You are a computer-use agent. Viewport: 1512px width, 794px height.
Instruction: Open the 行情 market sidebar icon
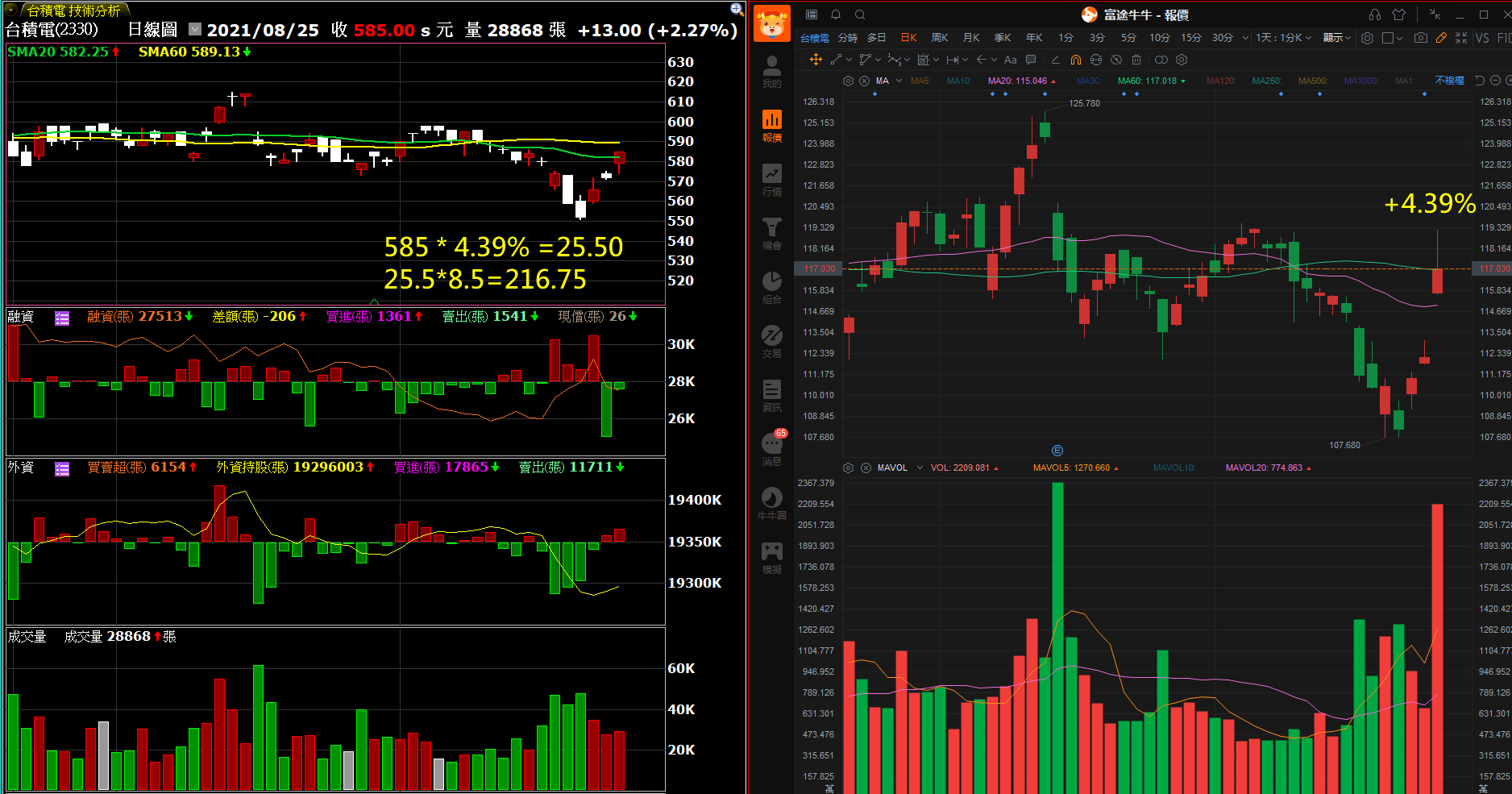[771, 180]
